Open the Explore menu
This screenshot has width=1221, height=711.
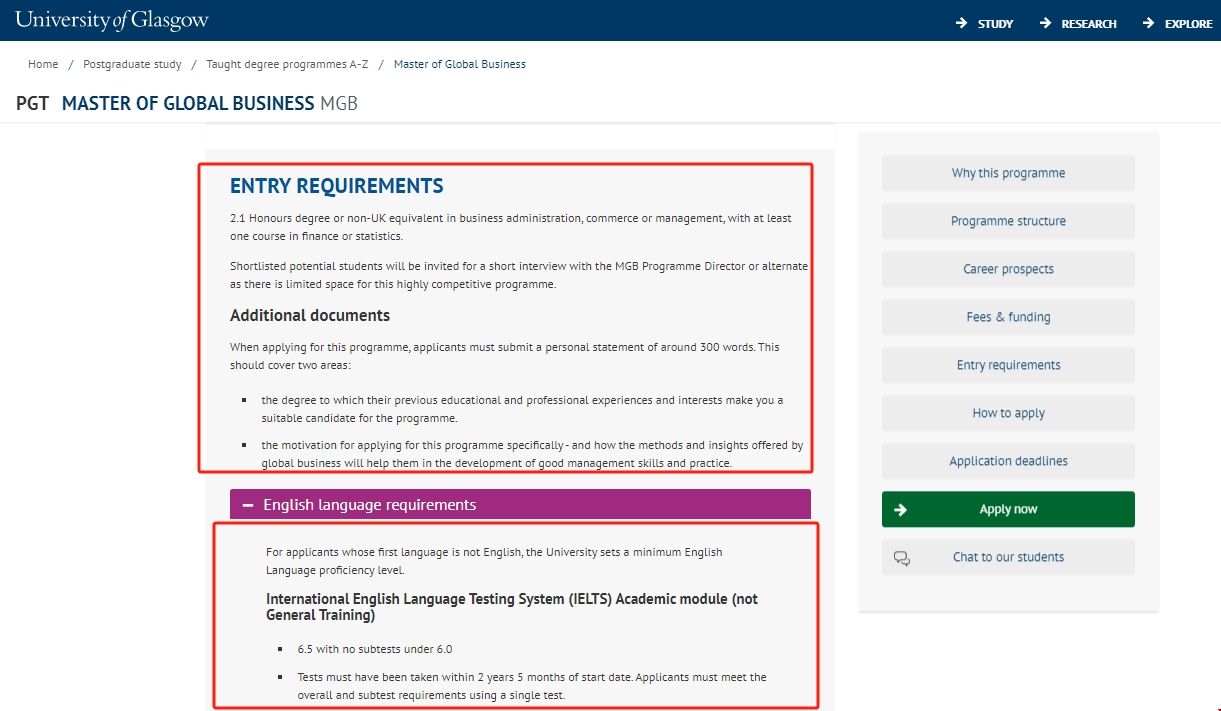point(1188,24)
